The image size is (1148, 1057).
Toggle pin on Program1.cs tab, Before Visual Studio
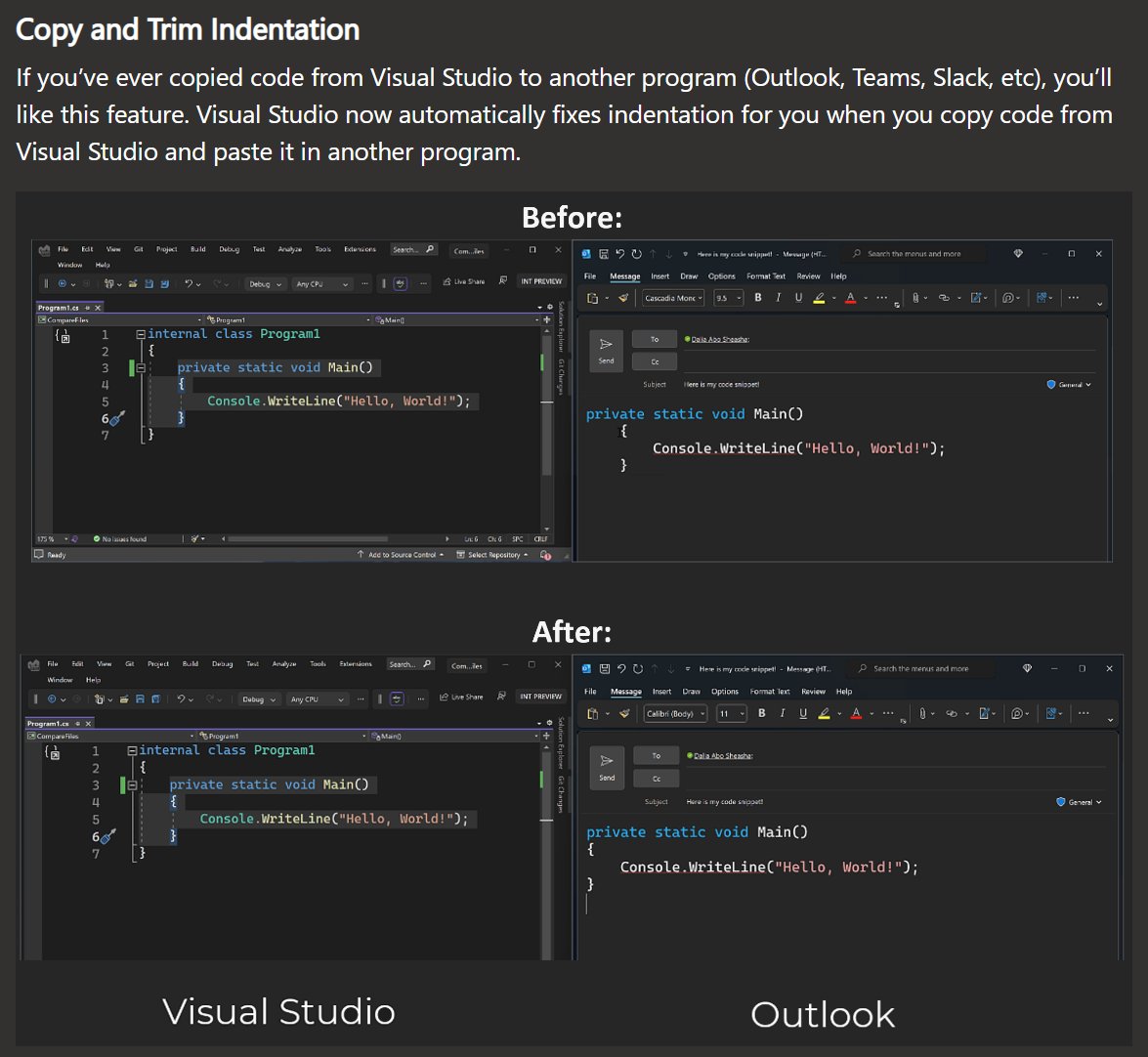click(87, 308)
